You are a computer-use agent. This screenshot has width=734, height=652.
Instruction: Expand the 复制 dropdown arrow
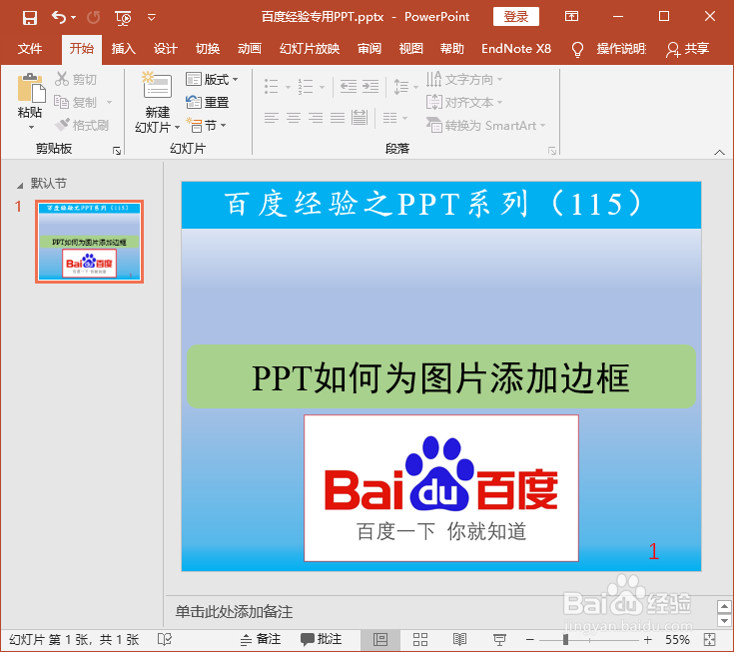[x=109, y=102]
